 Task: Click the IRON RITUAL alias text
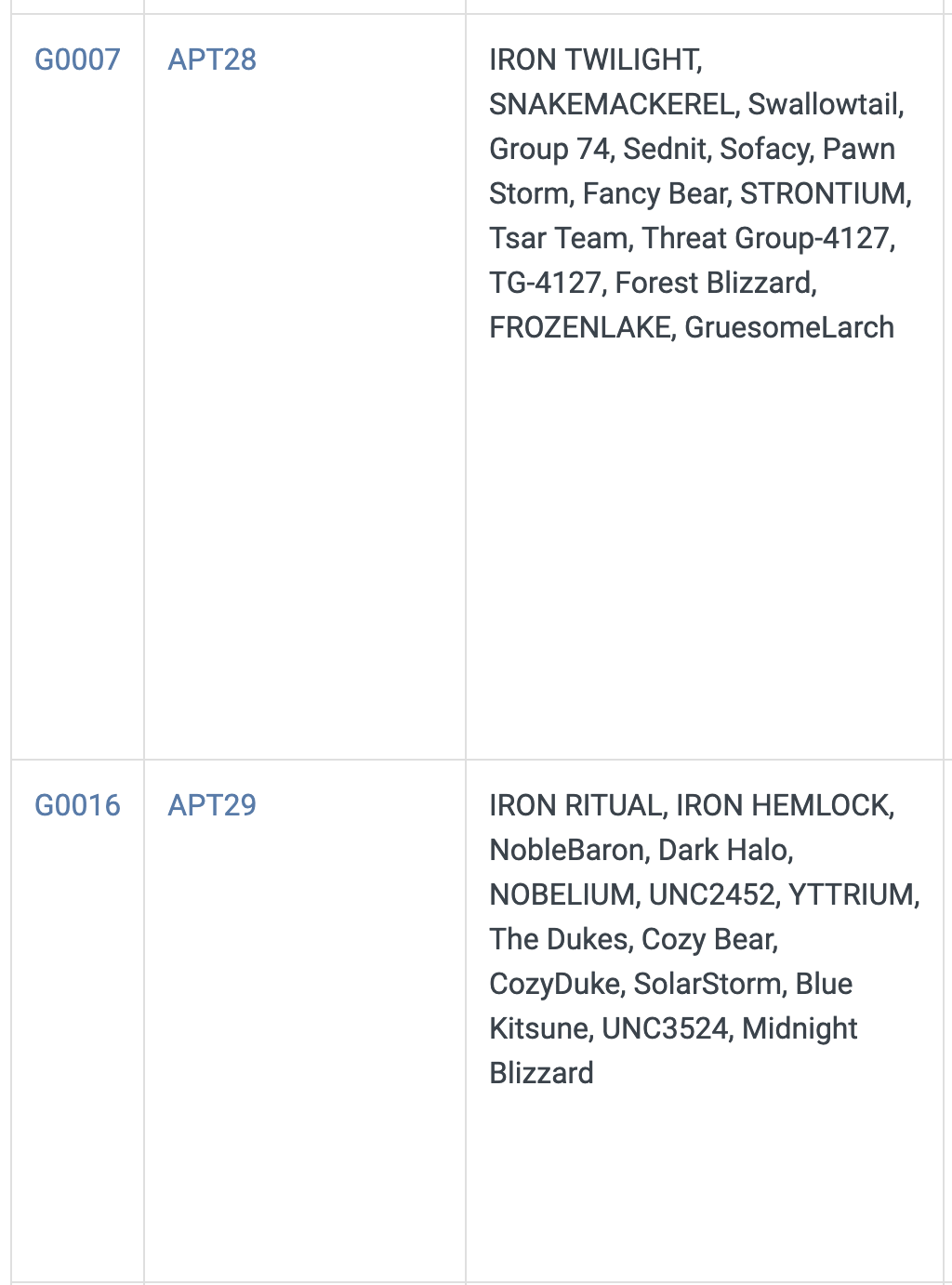575,805
